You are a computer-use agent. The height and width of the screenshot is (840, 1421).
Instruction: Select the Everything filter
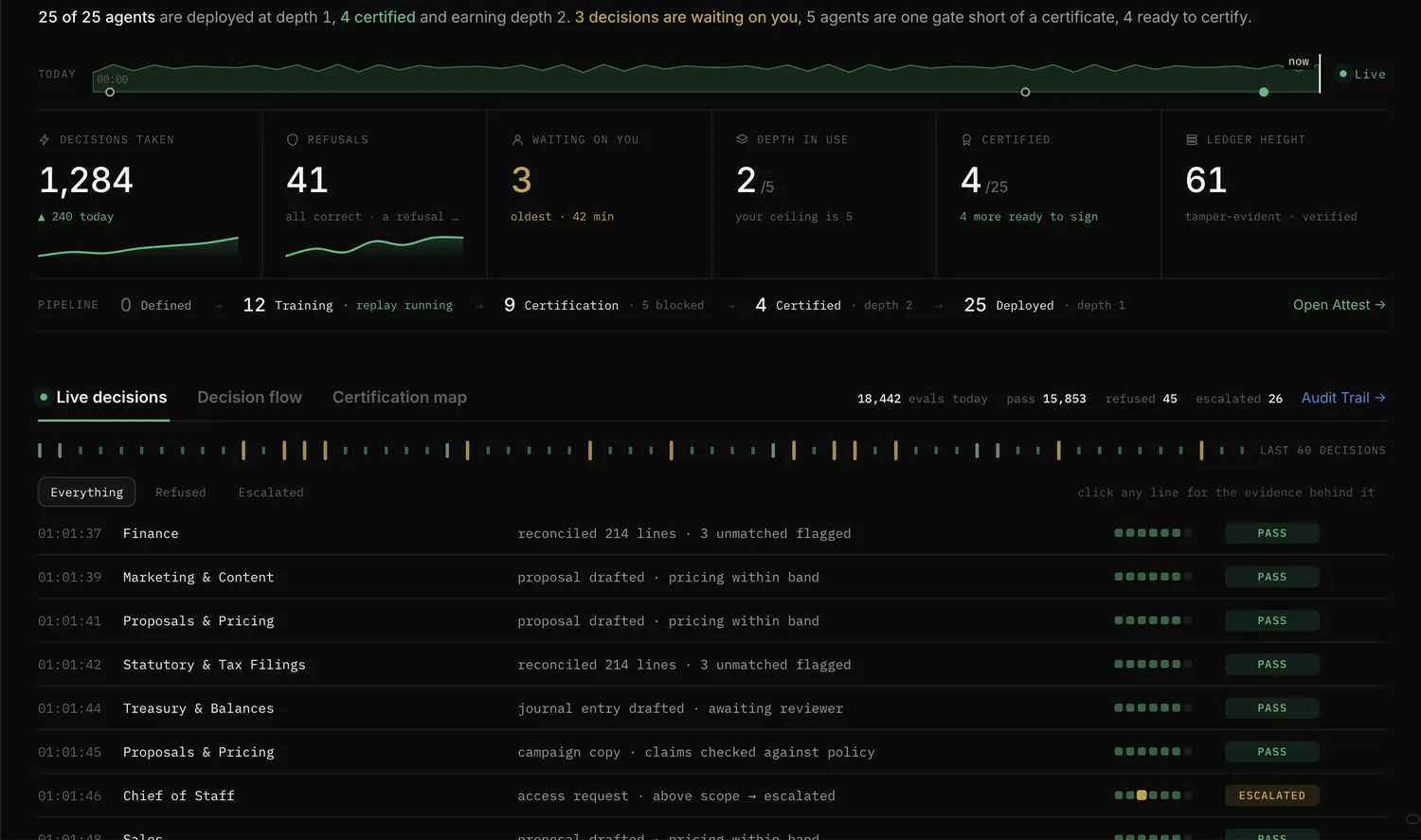pos(87,492)
